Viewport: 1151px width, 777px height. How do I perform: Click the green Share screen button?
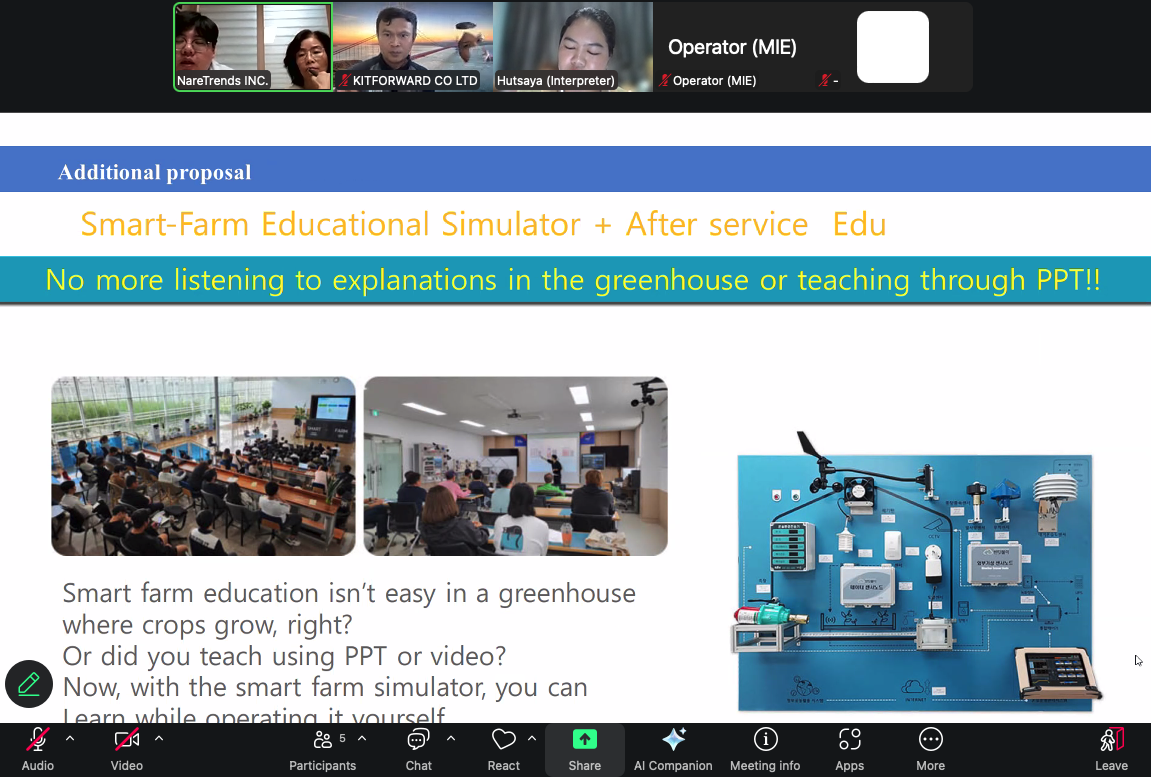pyautogui.click(x=584, y=749)
